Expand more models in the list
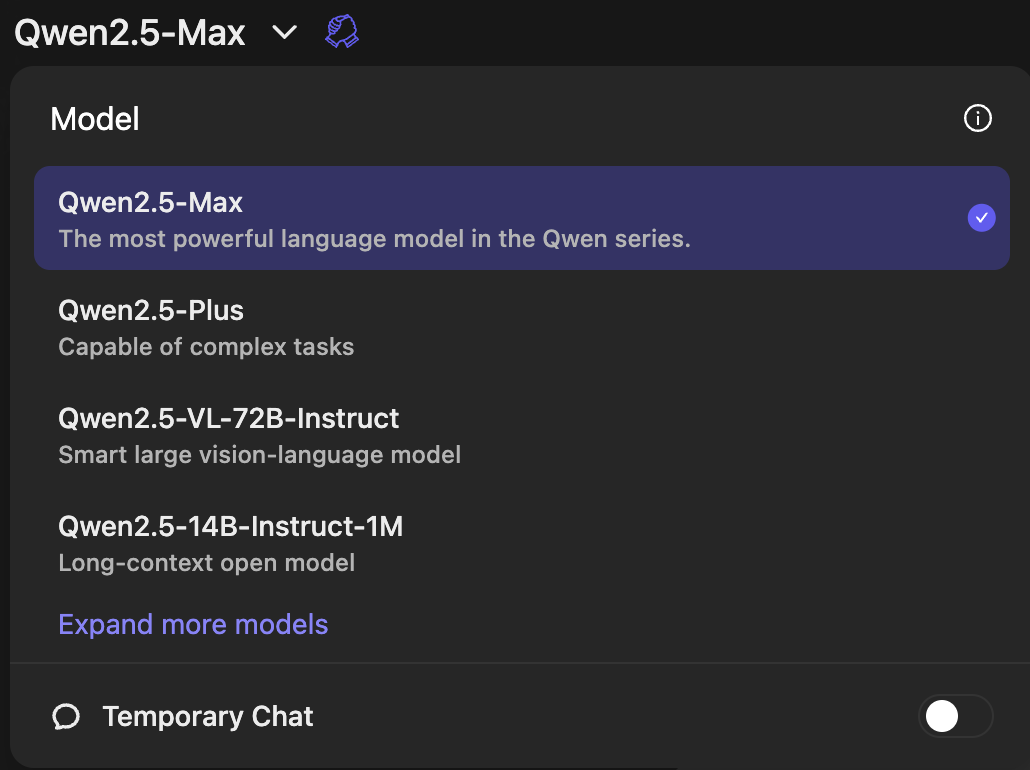 [x=193, y=625]
